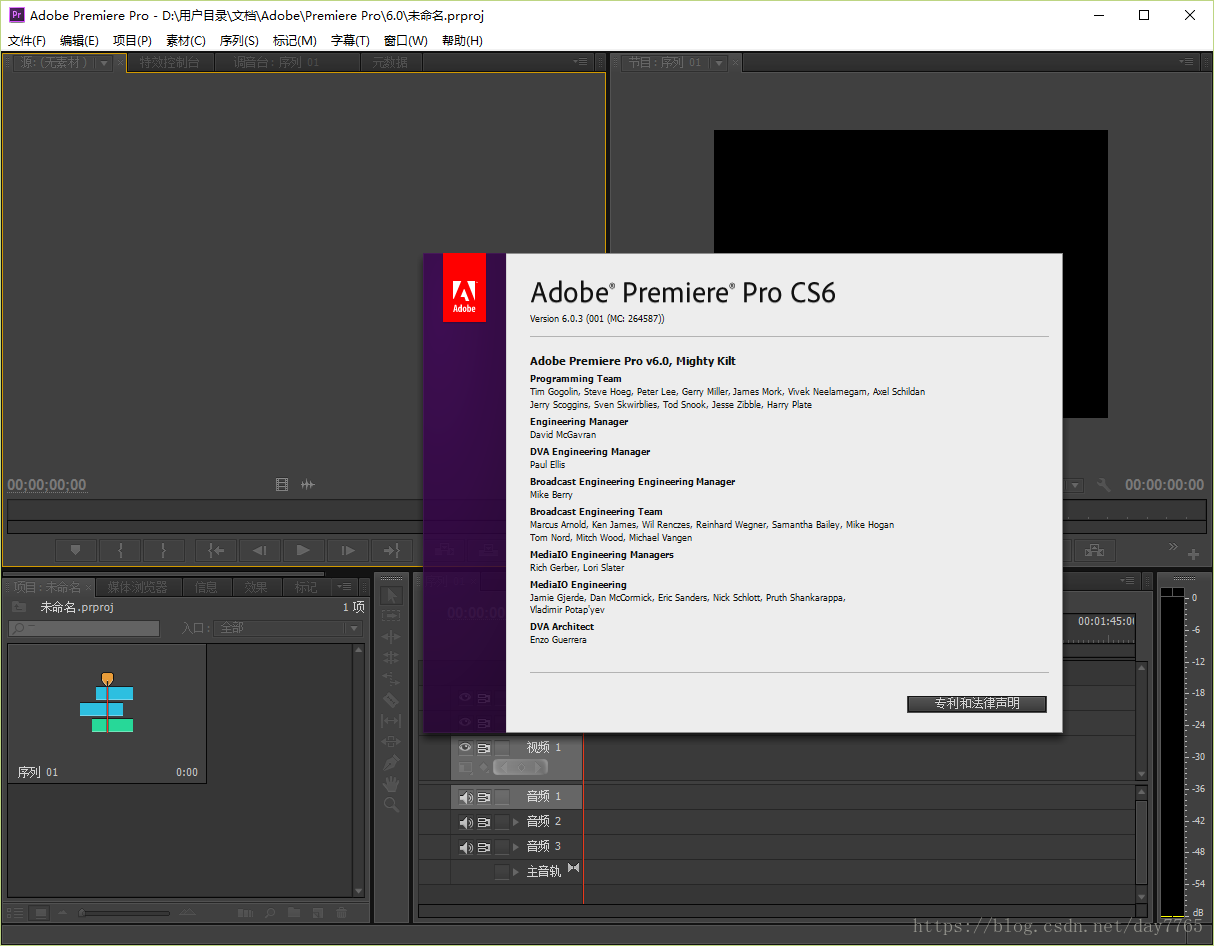The height and width of the screenshot is (946, 1214).
Task: Select the Ripple Edit tool
Action: point(391,637)
